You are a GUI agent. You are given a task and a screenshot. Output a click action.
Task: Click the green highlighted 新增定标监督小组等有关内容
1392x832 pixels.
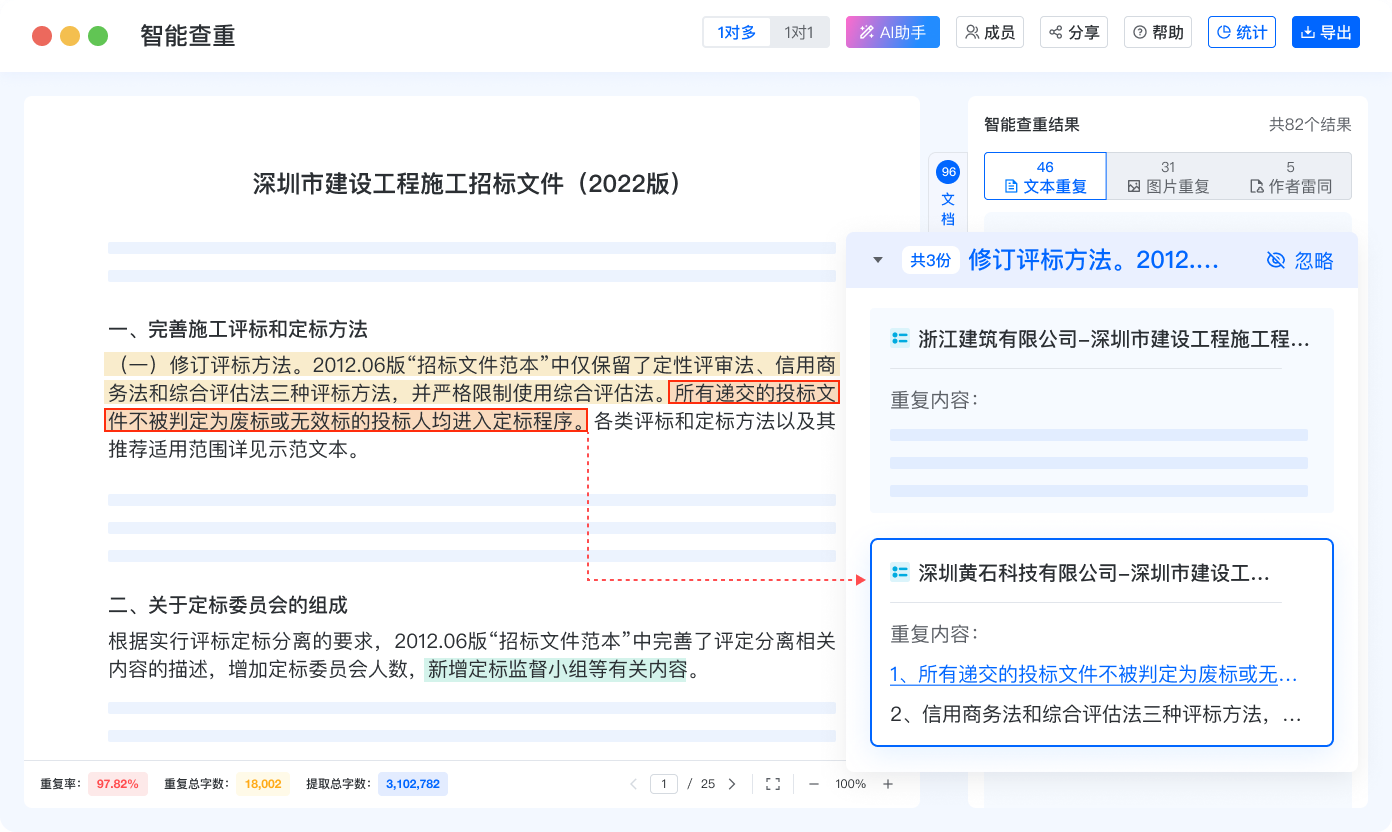pyautogui.click(x=556, y=670)
